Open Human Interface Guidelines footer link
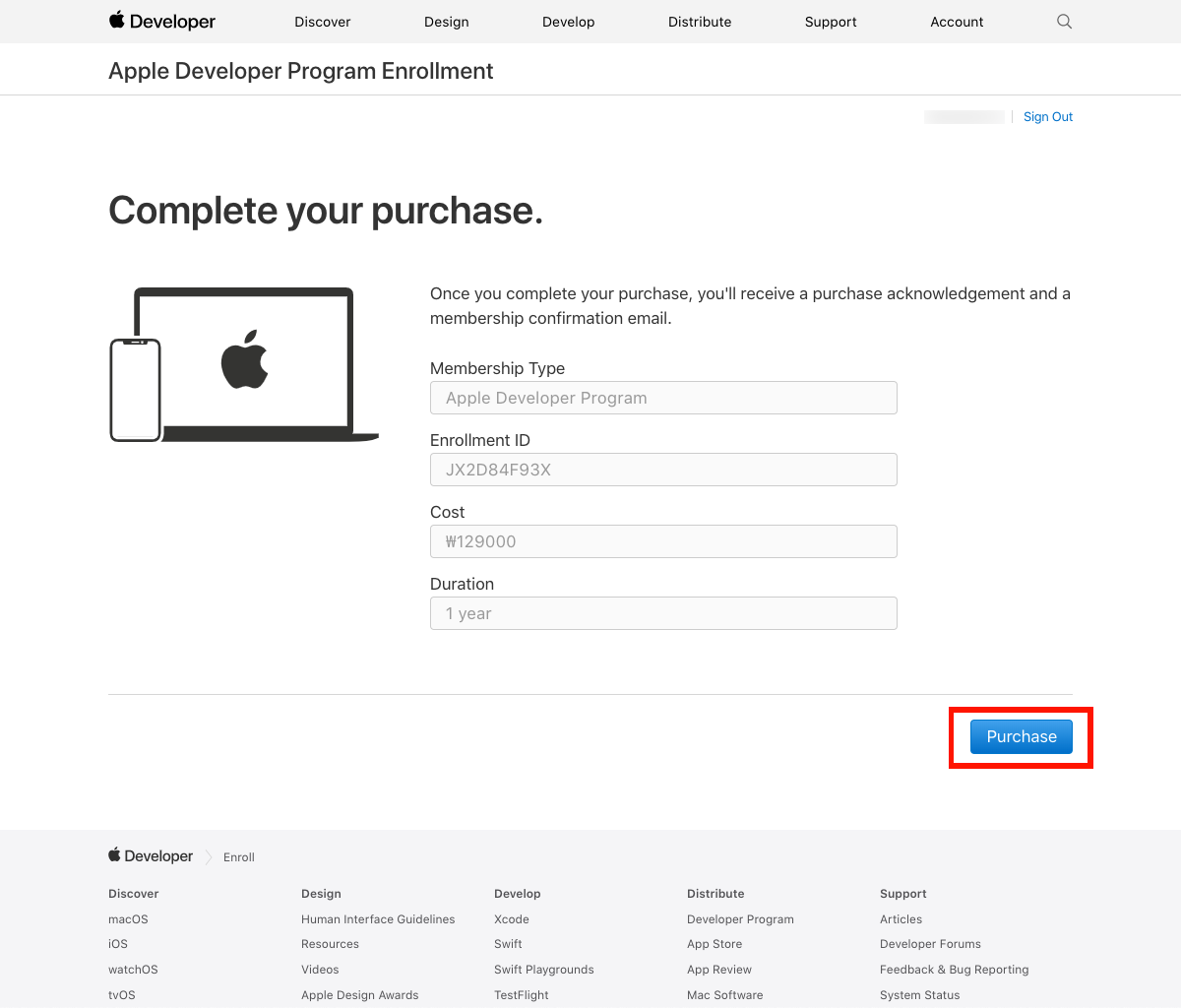This screenshot has height=1008, width=1181. click(x=378, y=919)
